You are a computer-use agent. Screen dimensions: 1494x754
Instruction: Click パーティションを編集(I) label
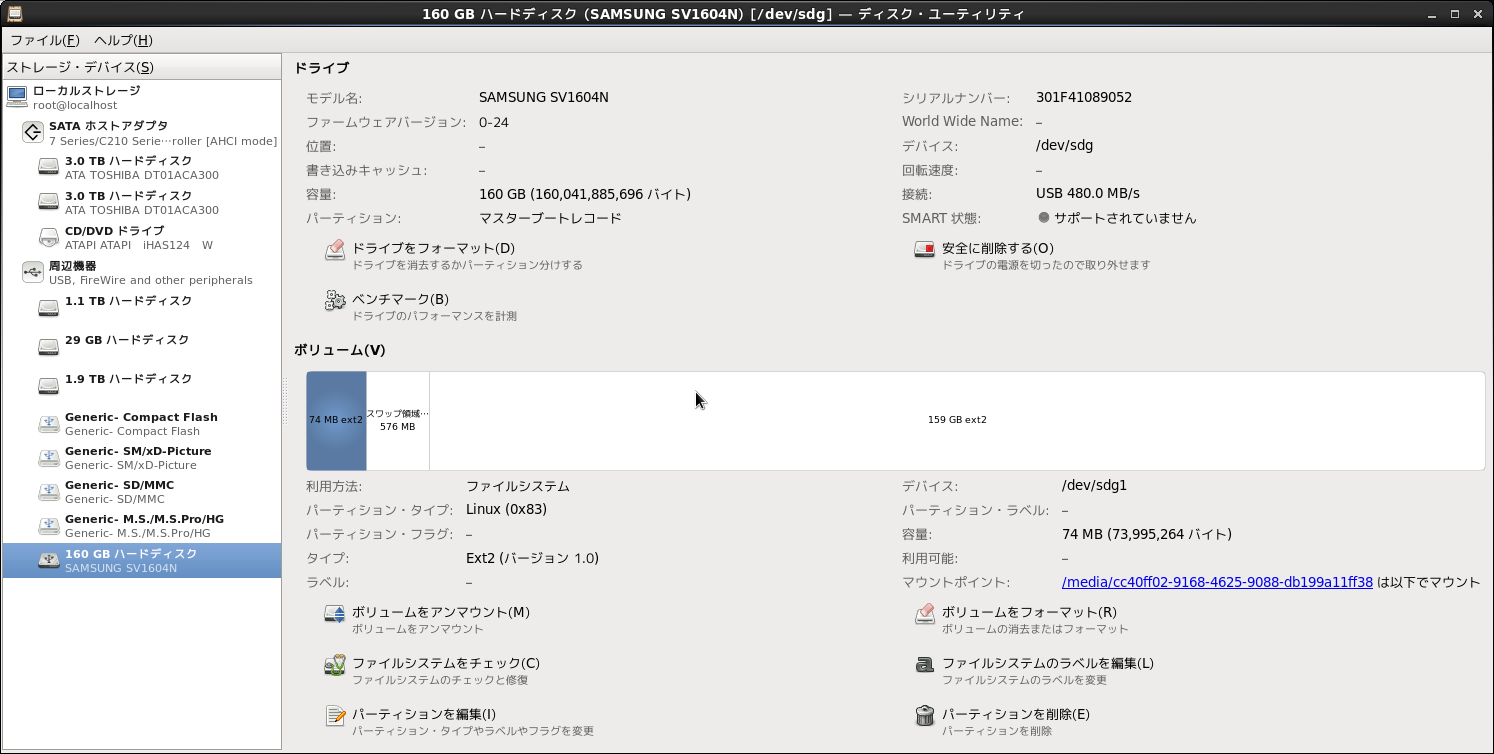coord(424,714)
